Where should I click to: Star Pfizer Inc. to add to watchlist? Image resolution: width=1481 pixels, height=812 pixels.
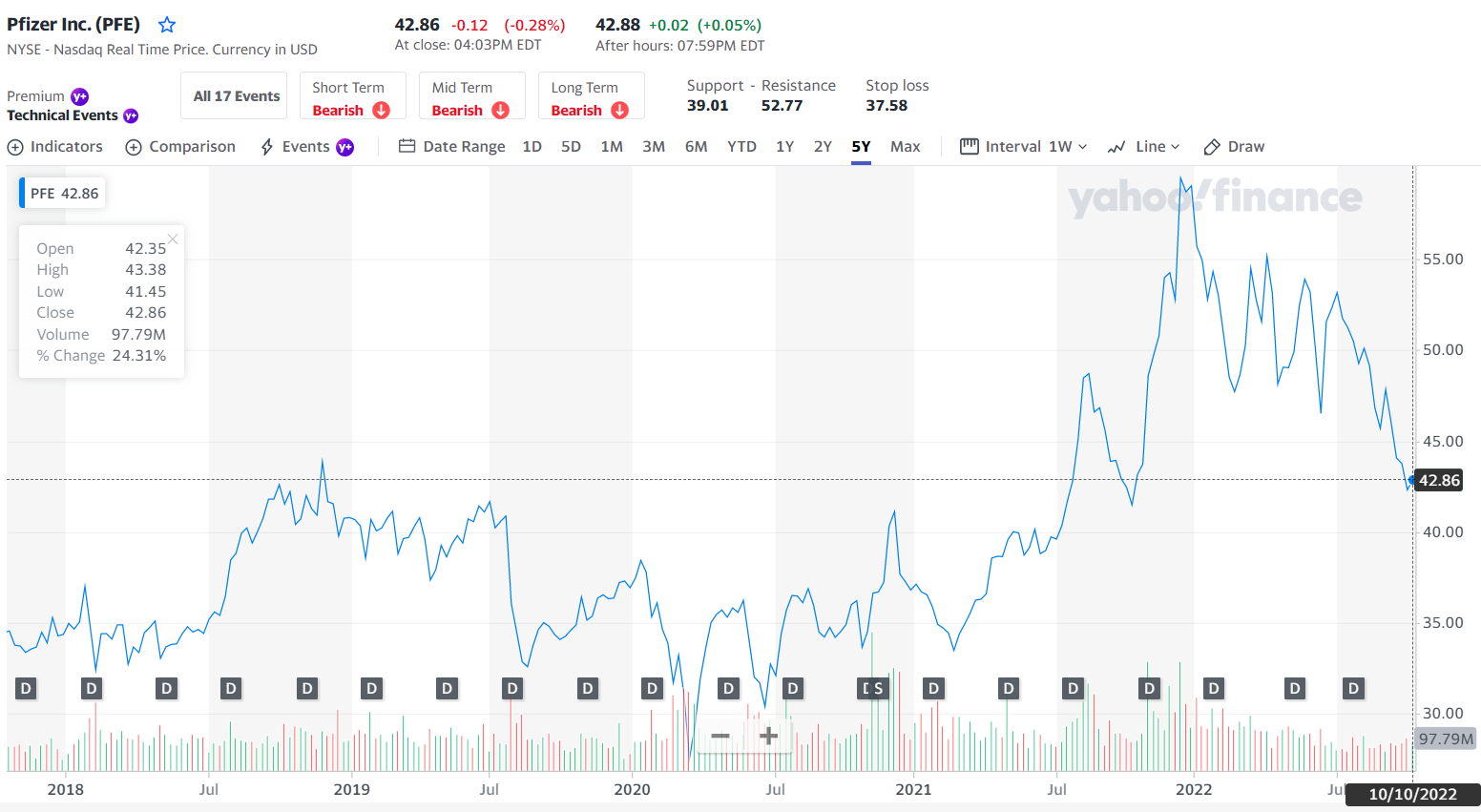point(167,25)
